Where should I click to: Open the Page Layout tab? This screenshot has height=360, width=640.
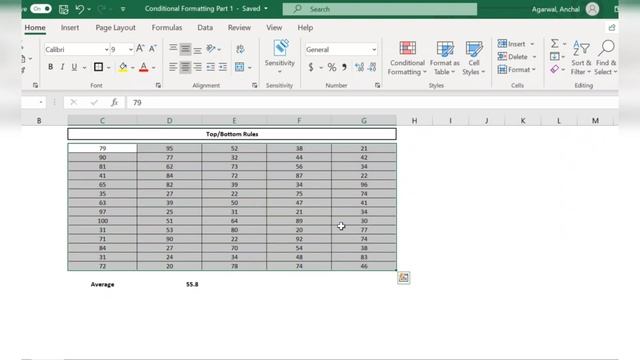tap(116, 28)
